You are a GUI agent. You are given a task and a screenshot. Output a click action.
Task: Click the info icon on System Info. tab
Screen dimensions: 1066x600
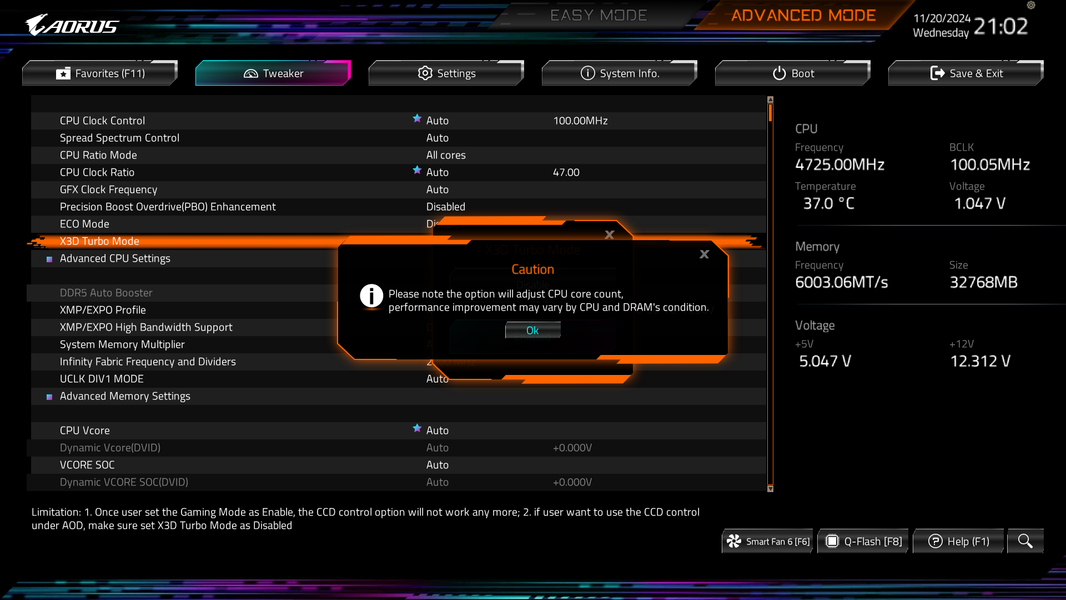click(587, 73)
